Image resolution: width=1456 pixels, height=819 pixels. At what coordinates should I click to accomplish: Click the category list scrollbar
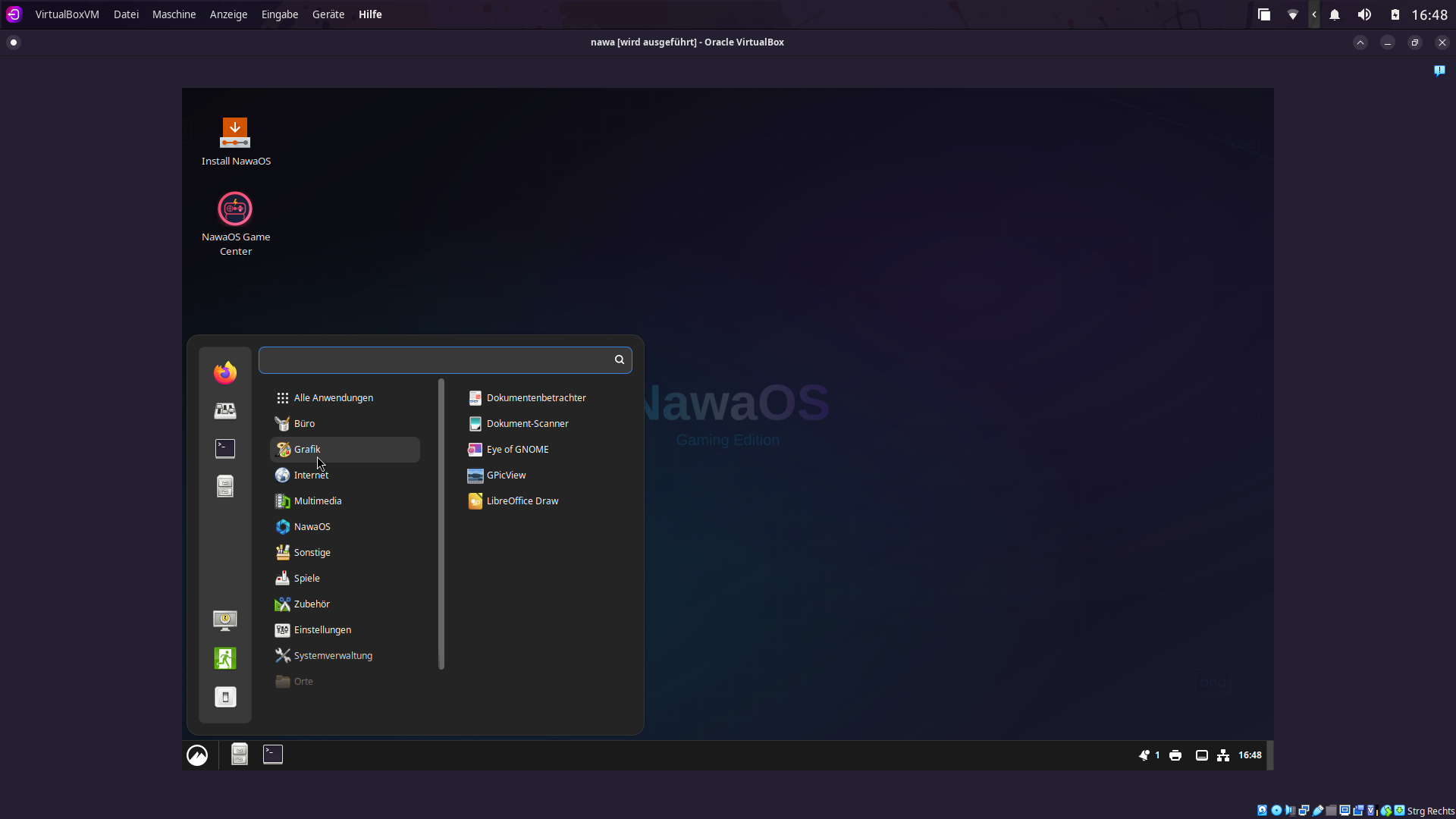(x=441, y=523)
